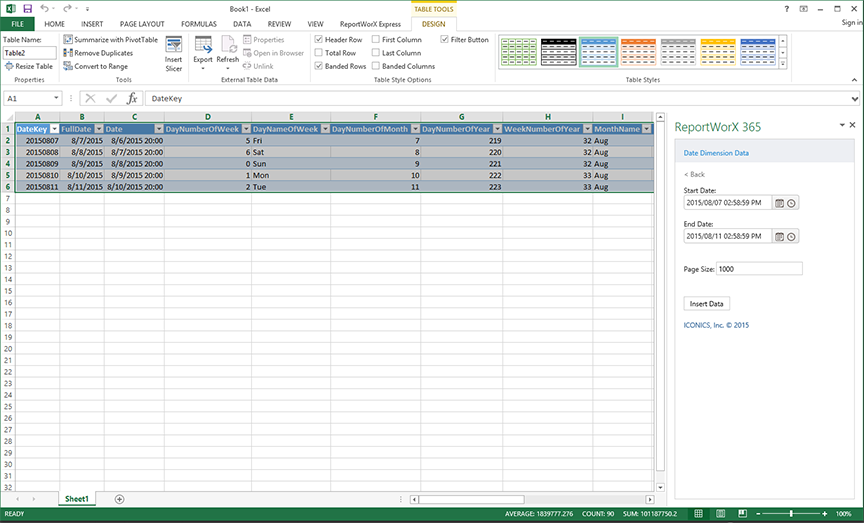Image resolution: width=864 pixels, height=523 pixels.
Task: Click Remove Duplicates in Tools group
Action: (x=102, y=53)
